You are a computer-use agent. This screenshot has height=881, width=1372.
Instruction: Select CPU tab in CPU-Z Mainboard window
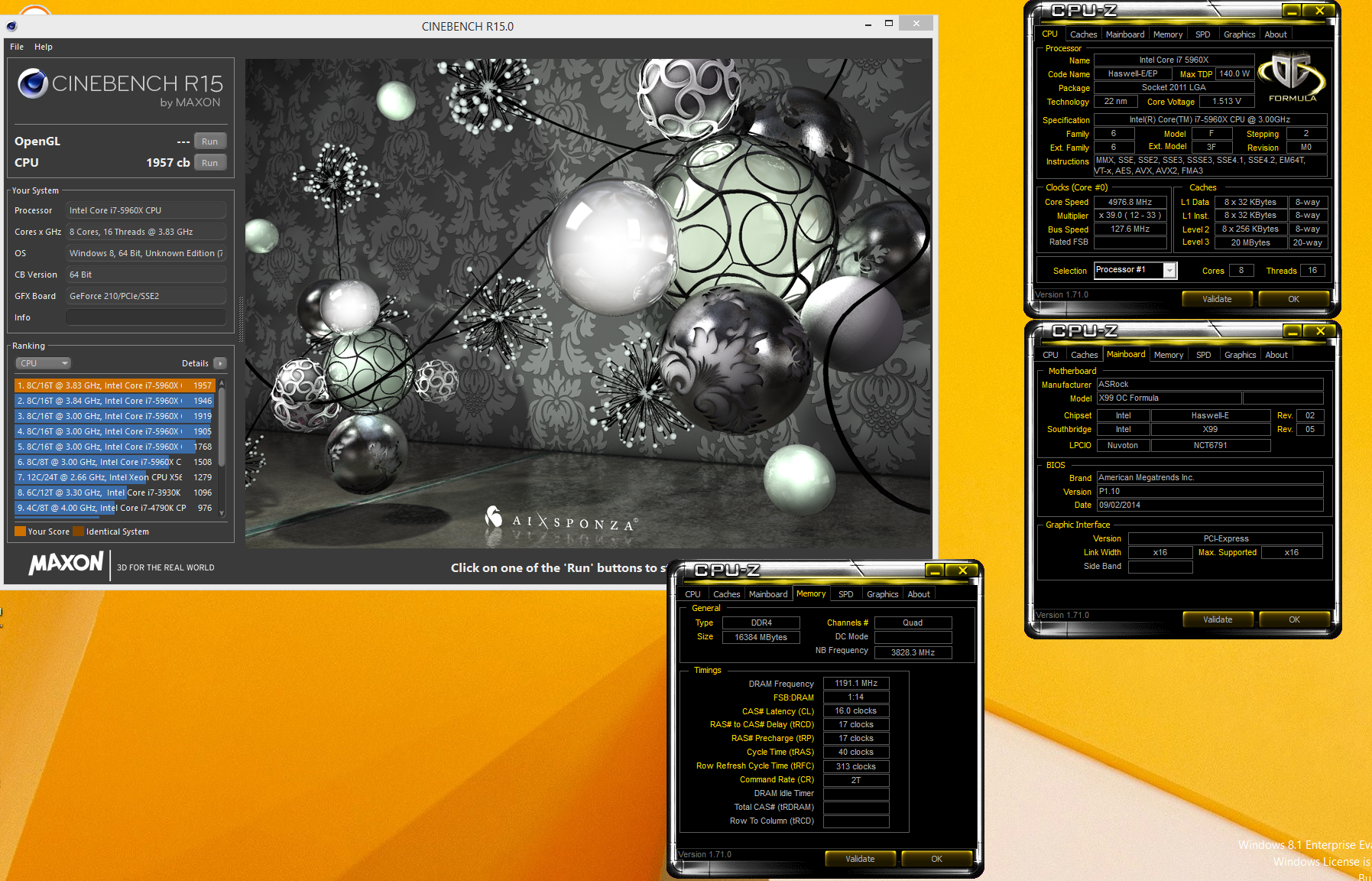coord(1050,355)
